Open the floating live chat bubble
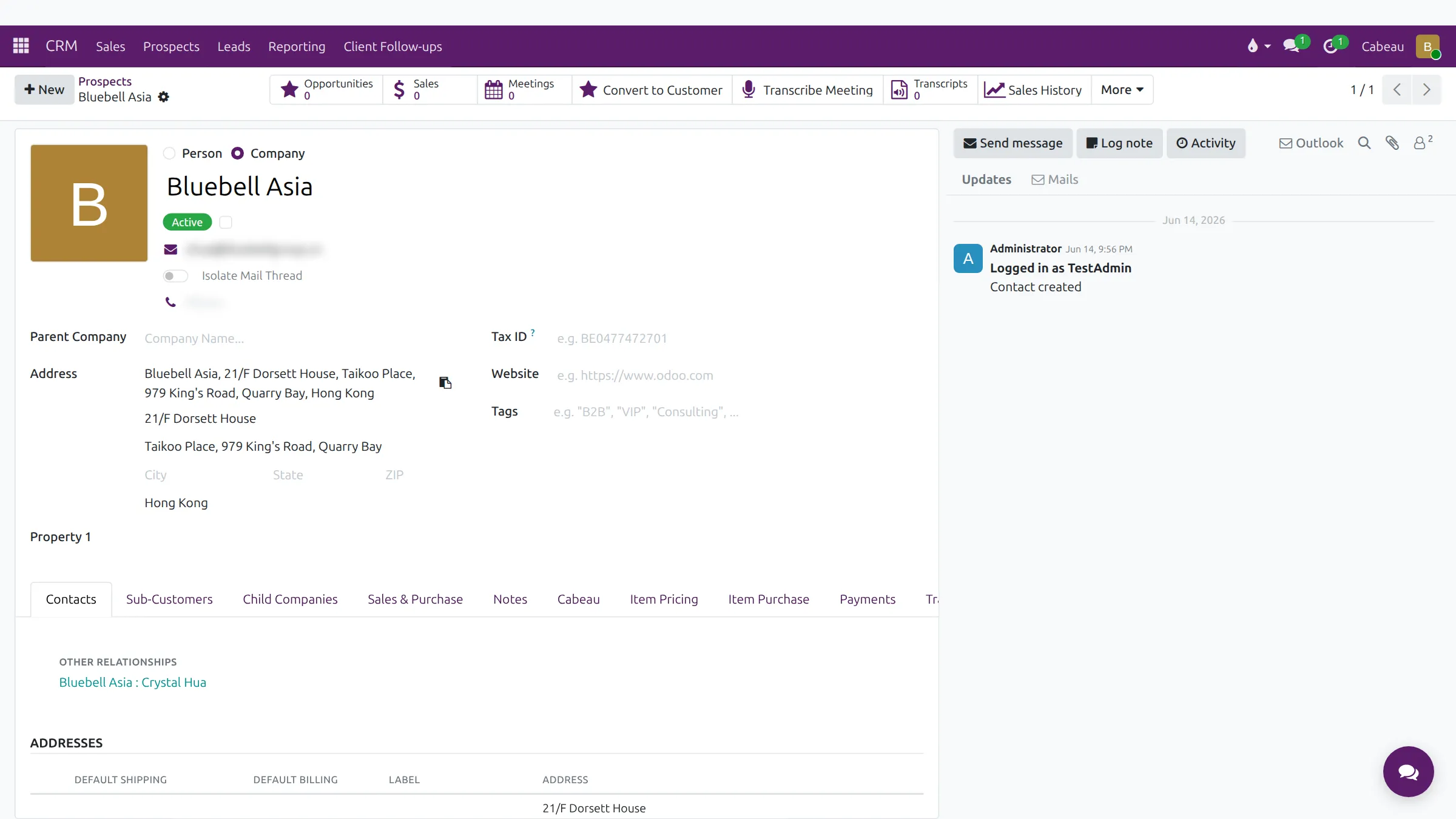This screenshot has height=819, width=1456. 1408,772
